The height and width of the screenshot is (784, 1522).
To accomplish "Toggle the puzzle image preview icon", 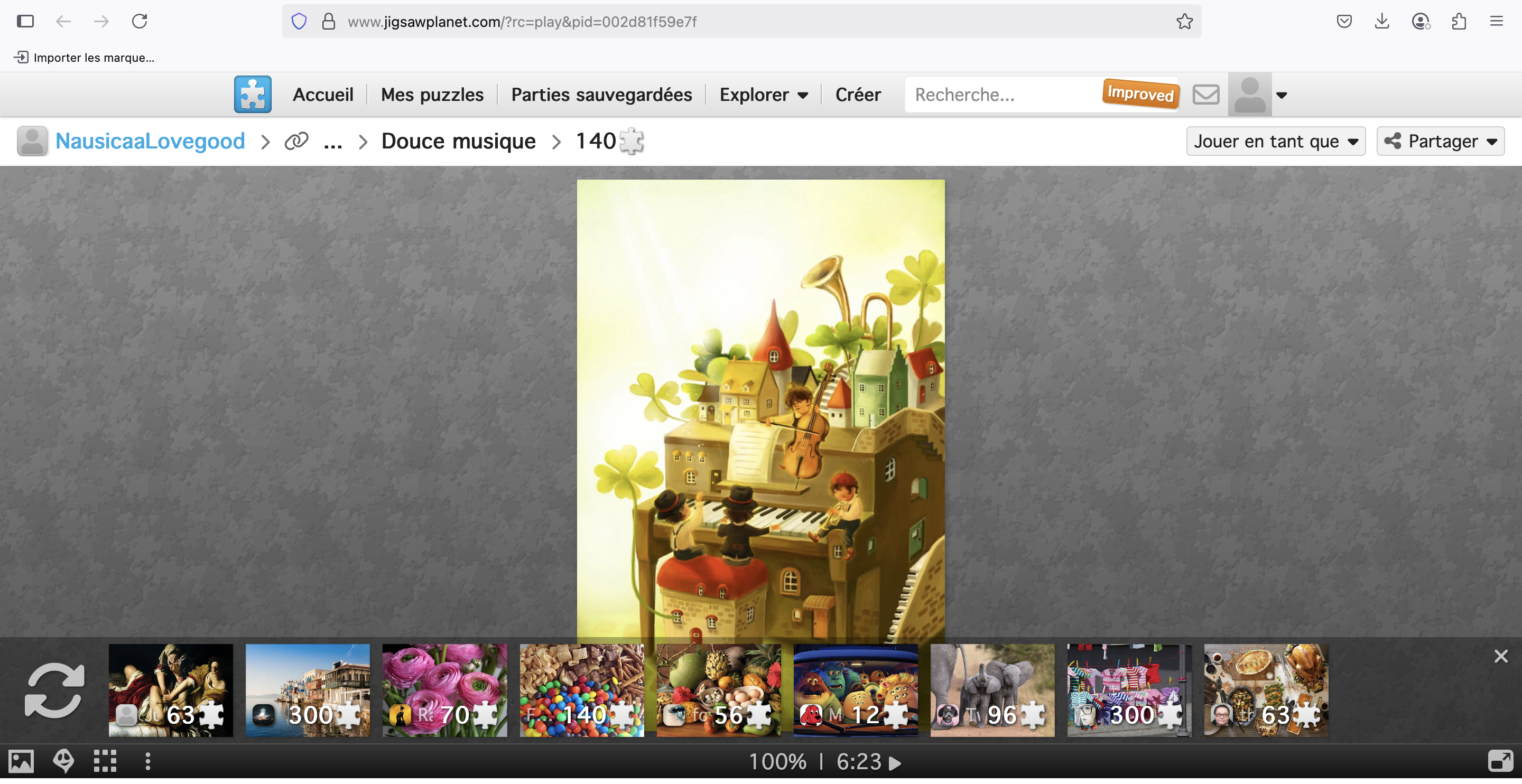I will 21,761.
